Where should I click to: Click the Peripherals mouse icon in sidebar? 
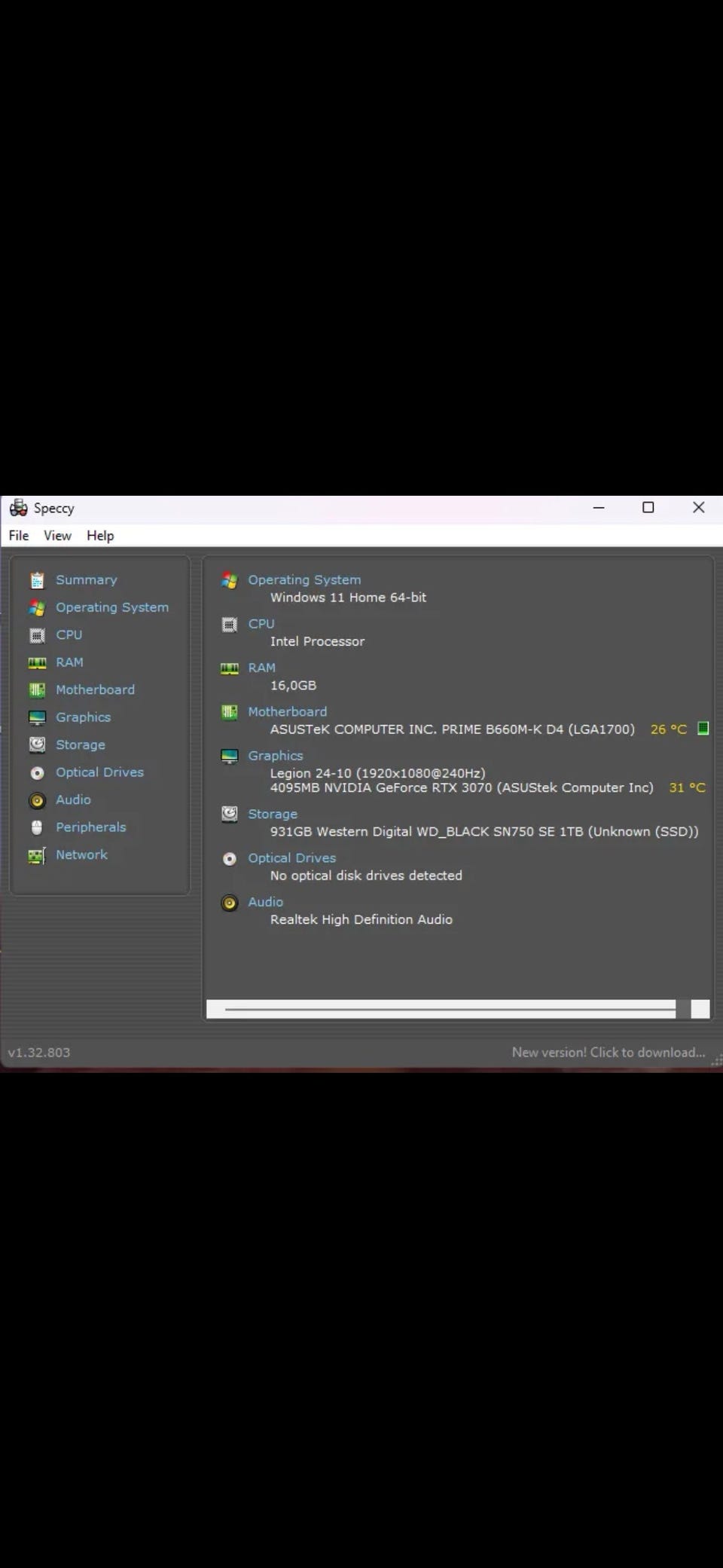(37, 827)
